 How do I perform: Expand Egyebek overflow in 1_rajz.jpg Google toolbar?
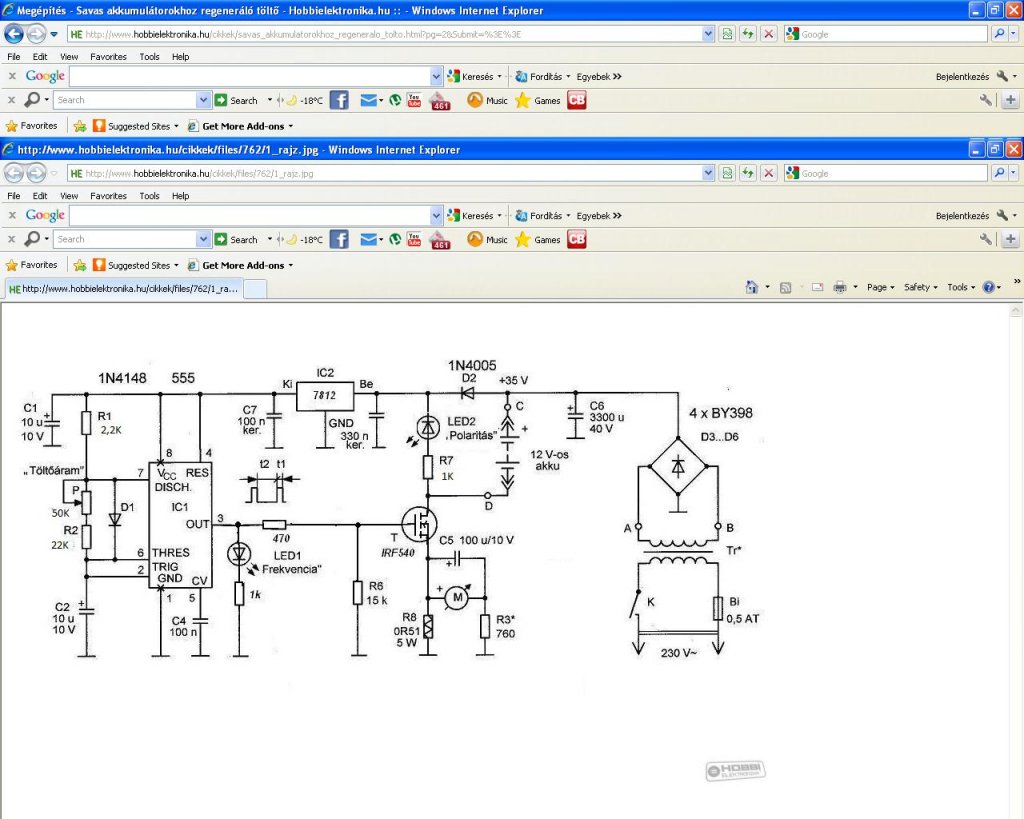[617, 216]
